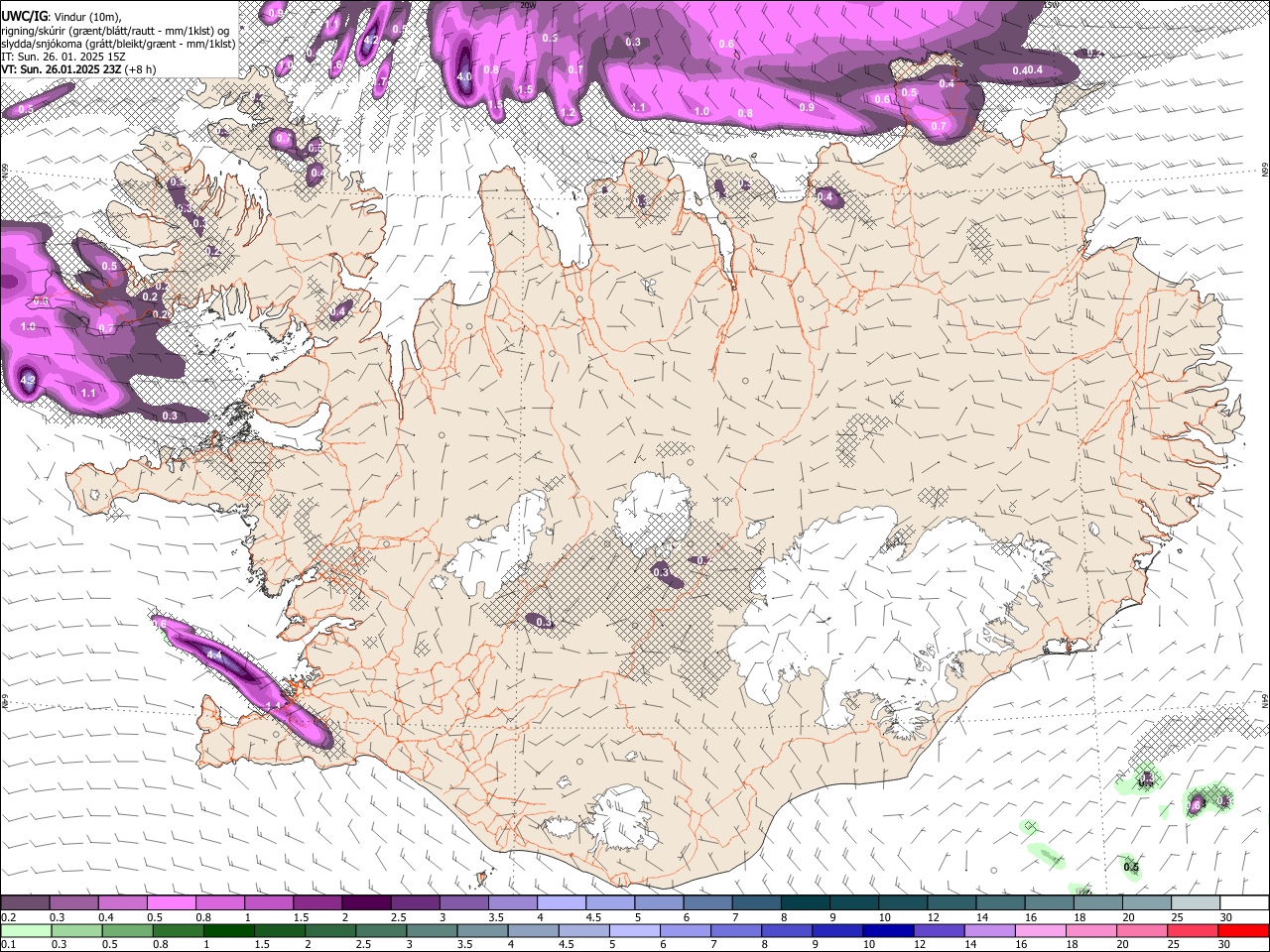
Task: Click the medium blue swatch between 7 and 8, lower scale
Action: pyautogui.click(x=736, y=931)
